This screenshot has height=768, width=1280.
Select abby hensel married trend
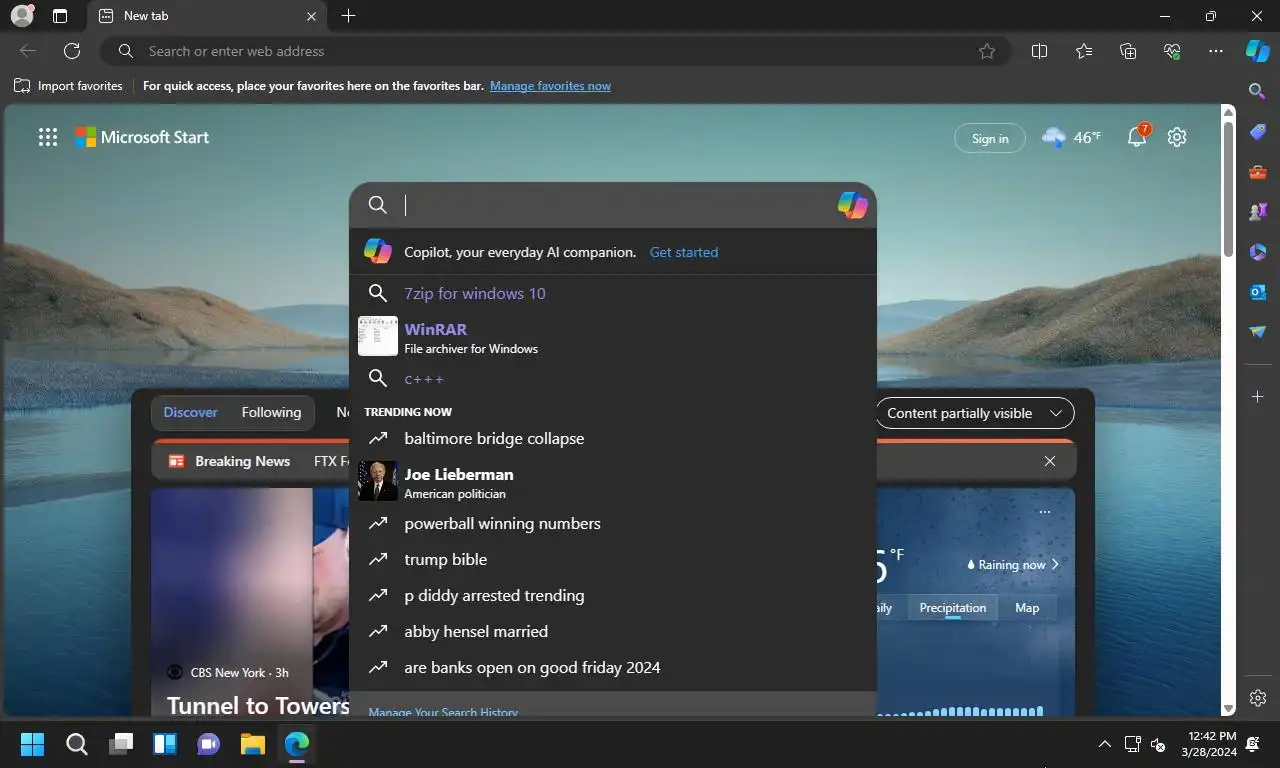[612, 631]
